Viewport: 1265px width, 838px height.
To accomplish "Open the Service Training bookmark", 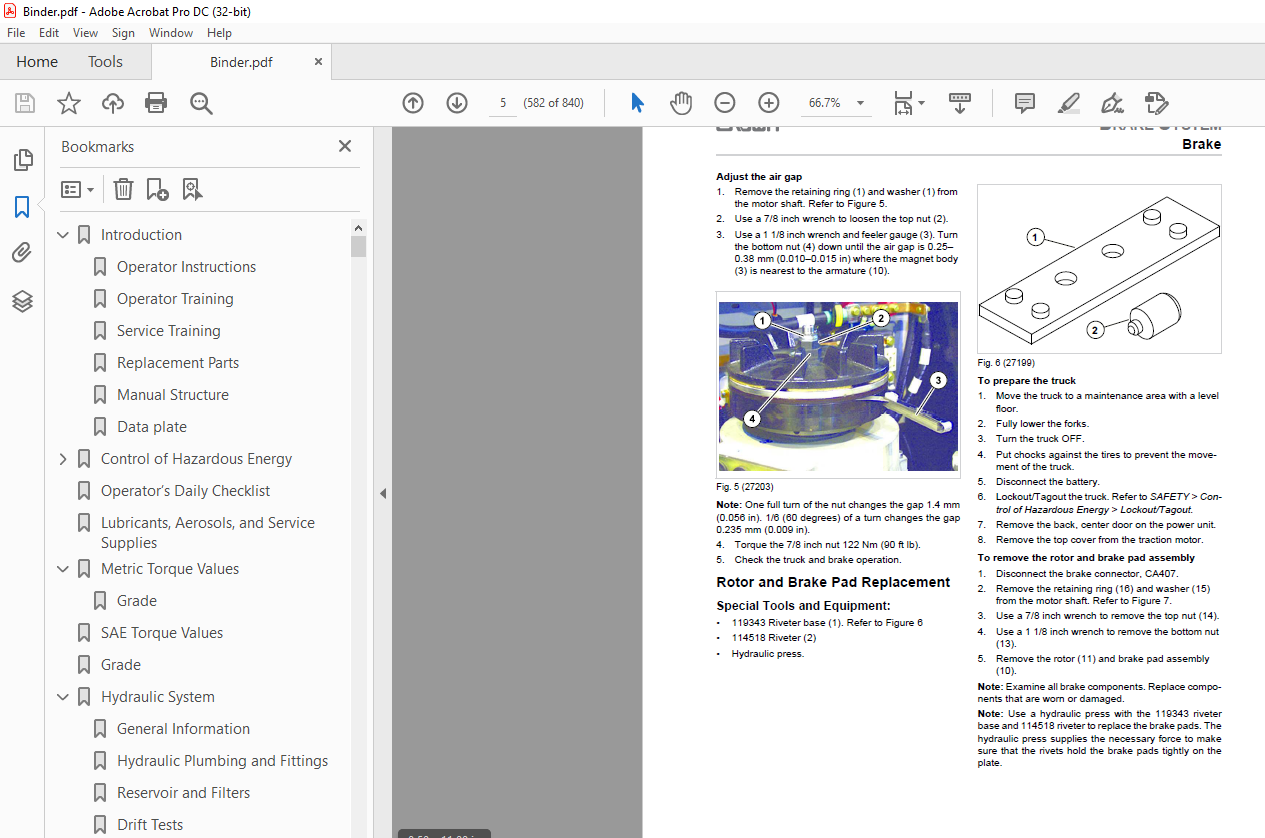I will (x=169, y=331).
